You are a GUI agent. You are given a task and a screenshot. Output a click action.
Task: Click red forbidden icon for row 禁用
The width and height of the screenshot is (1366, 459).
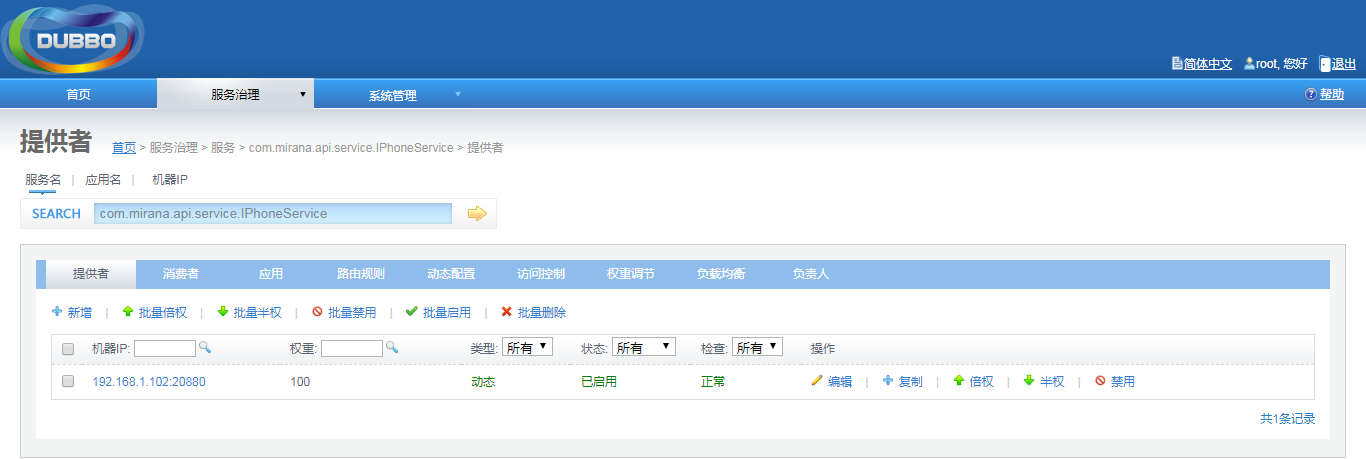[1100, 381]
